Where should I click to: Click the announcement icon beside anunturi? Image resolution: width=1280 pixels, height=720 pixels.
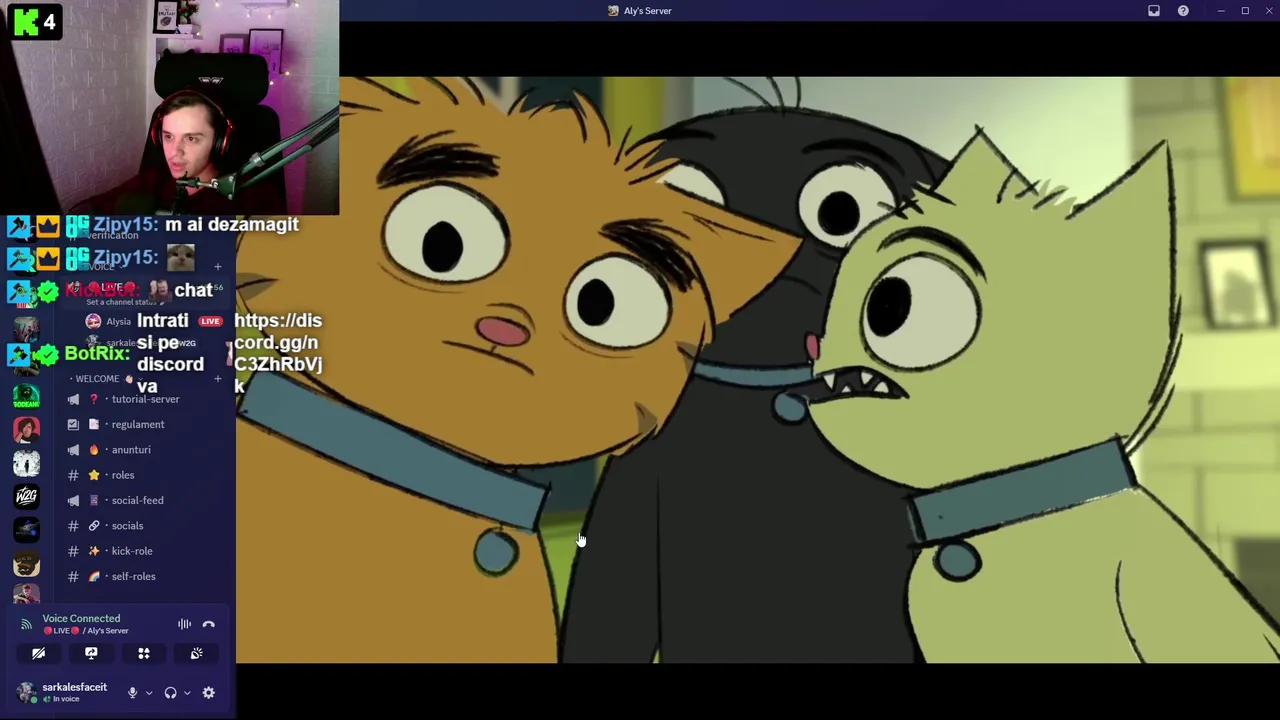point(73,450)
